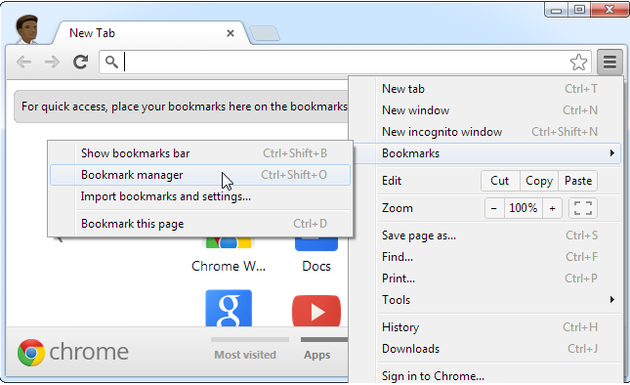This screenshot has width=630, height=385.
Task: Minimize the Chrome window
Action: point(556,10)
